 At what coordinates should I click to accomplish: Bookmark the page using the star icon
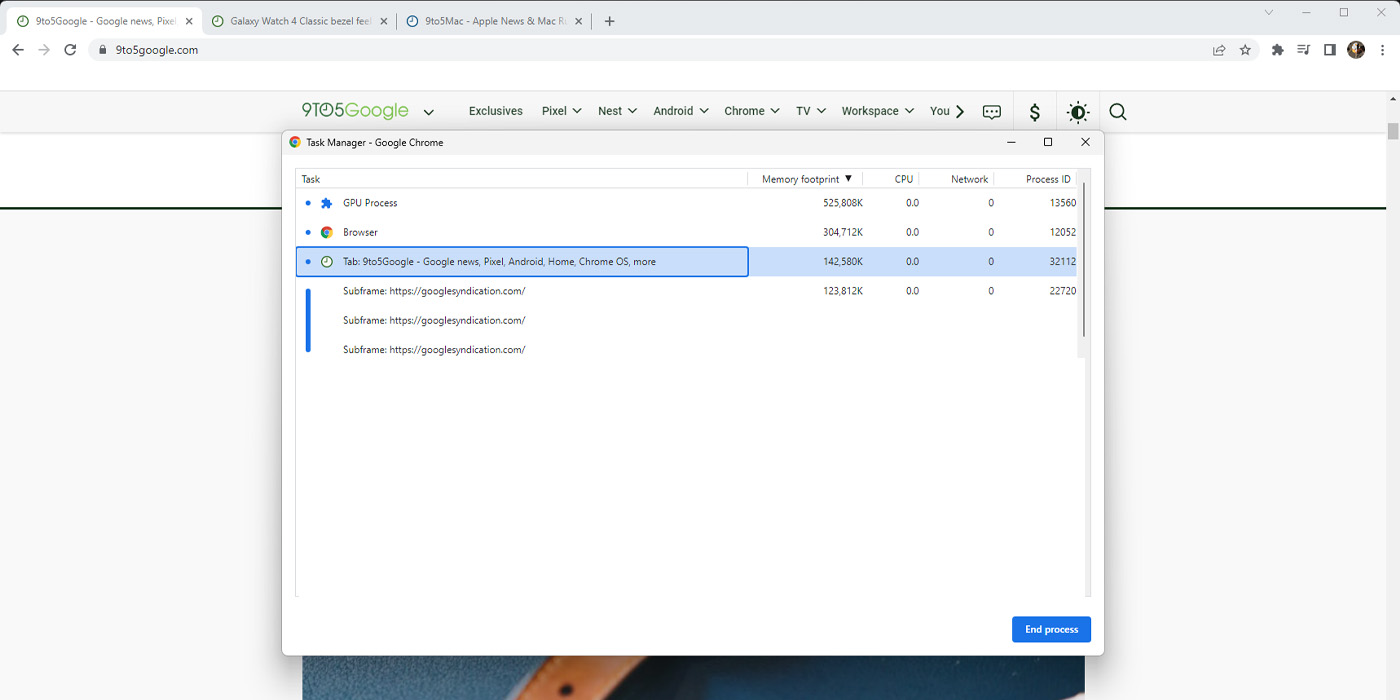tap(1244, 49)
